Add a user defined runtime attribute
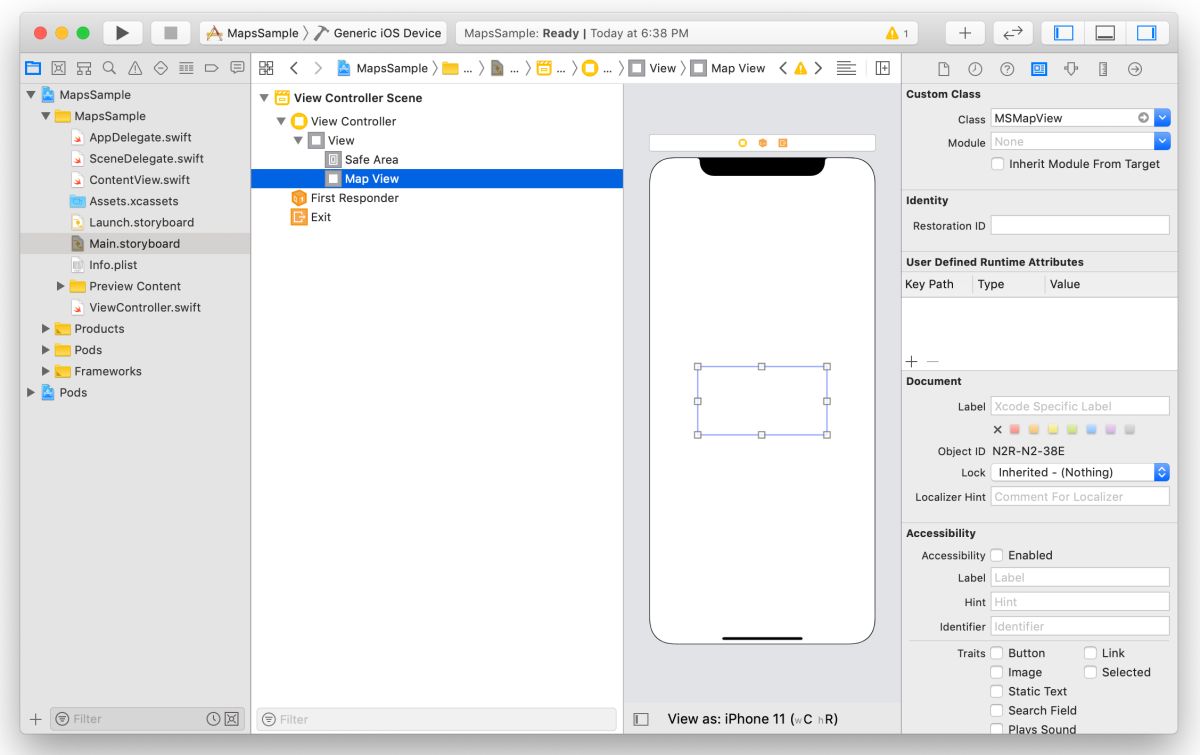1200x755 pixels. (x=911, y=361)
